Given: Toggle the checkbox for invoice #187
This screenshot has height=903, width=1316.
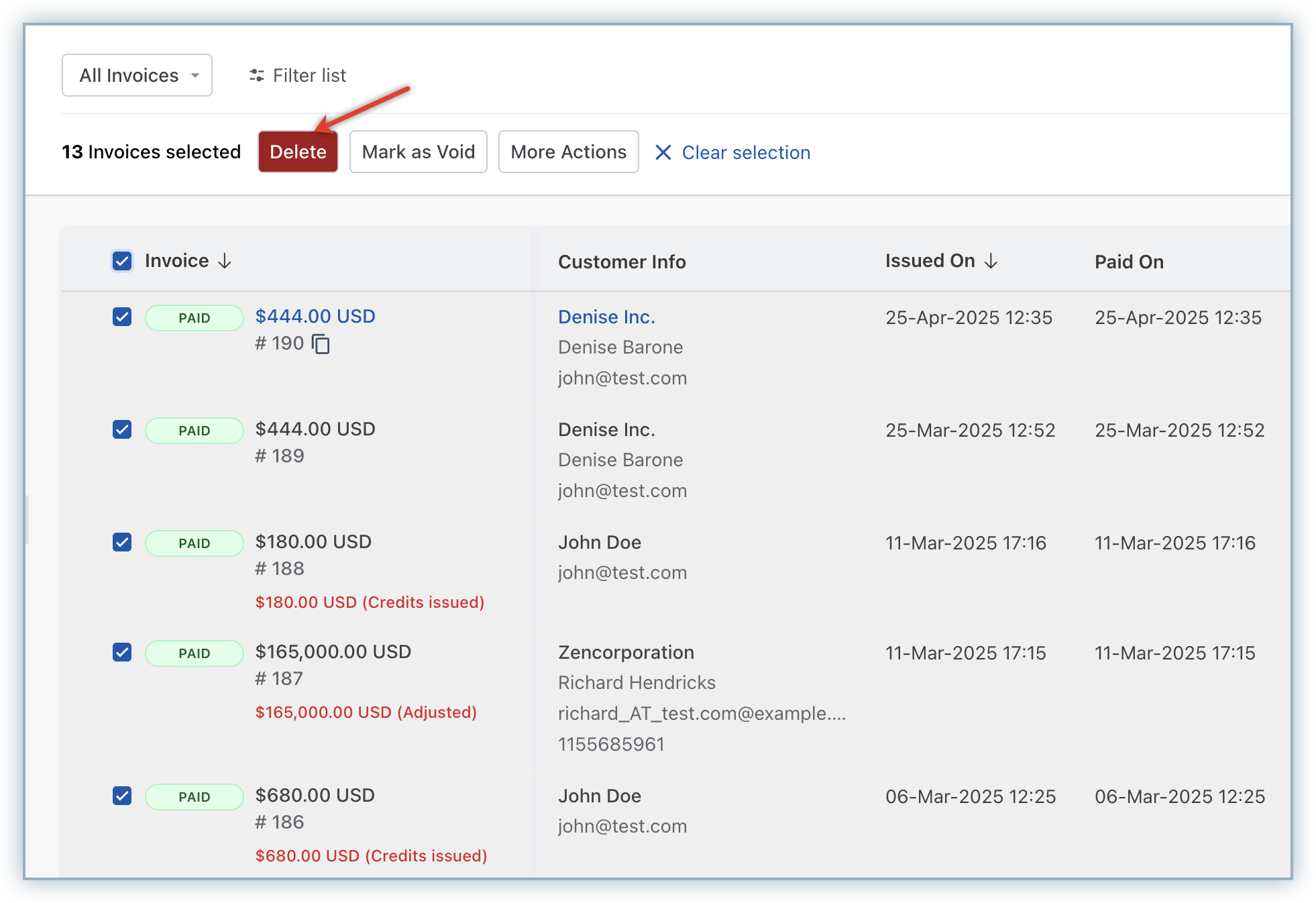Looking at the screenshot, I should coord(122,652).
